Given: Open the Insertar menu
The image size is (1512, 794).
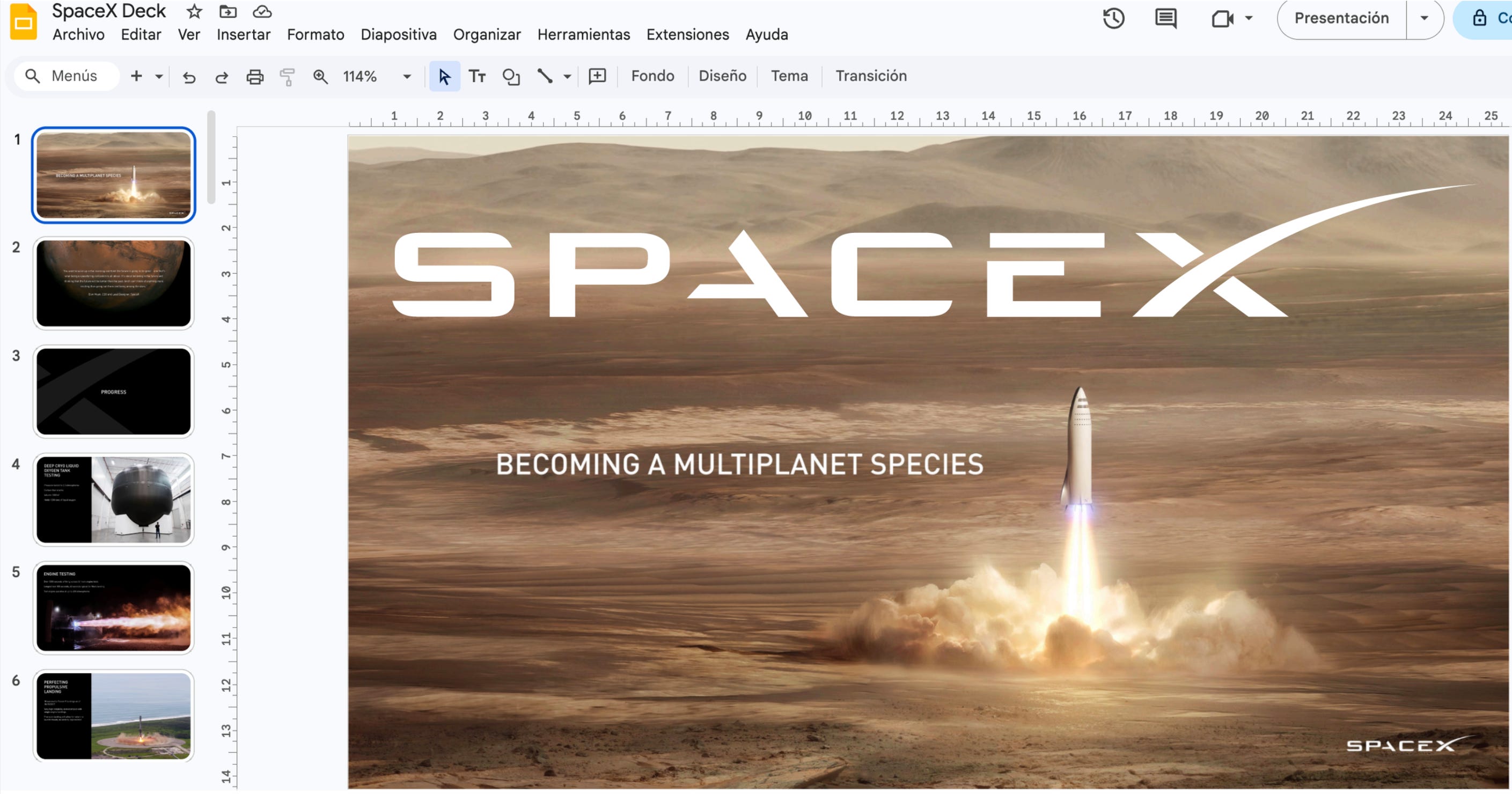Looking at the screenshot, I should pos(243,35).
